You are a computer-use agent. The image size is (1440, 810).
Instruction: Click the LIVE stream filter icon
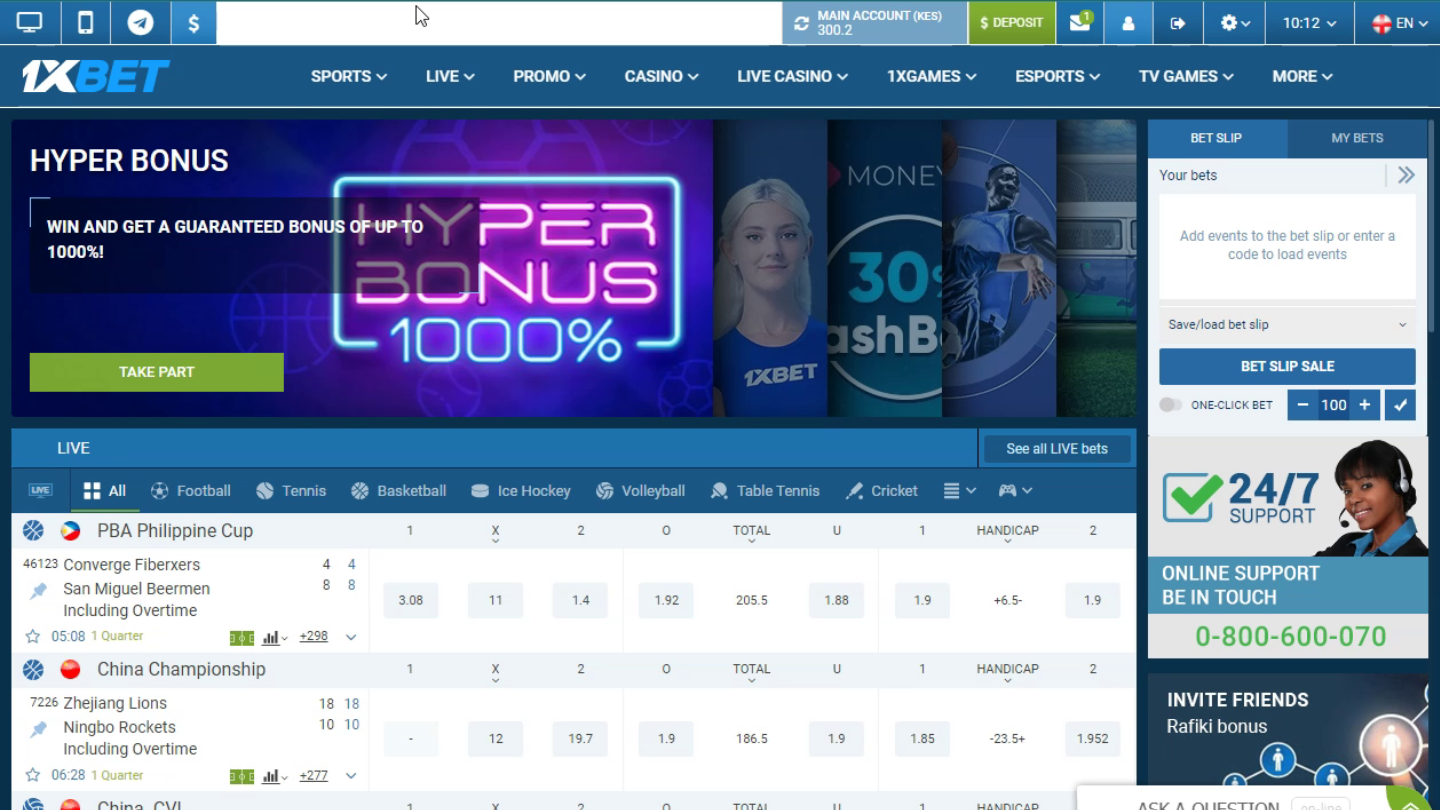[x=40, y=491]
